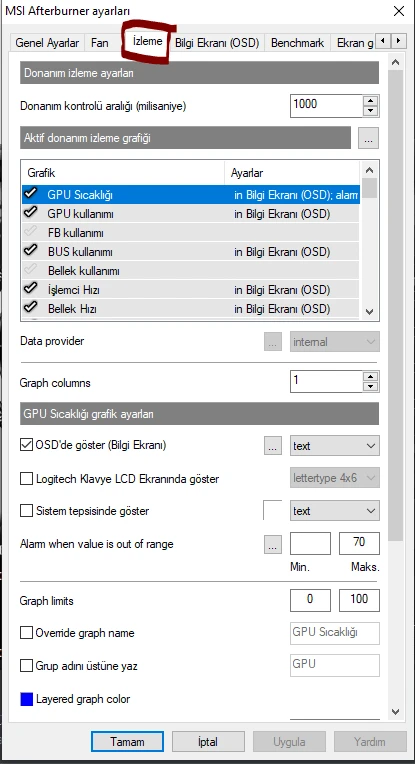The image size is (415, 764).
Task: Toggle the İşlemci Hızı checkmark
Action: (31, 289)
